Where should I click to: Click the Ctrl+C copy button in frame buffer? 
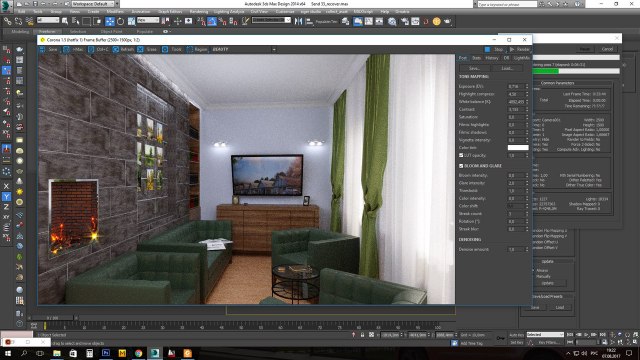(x=98, y=49)
